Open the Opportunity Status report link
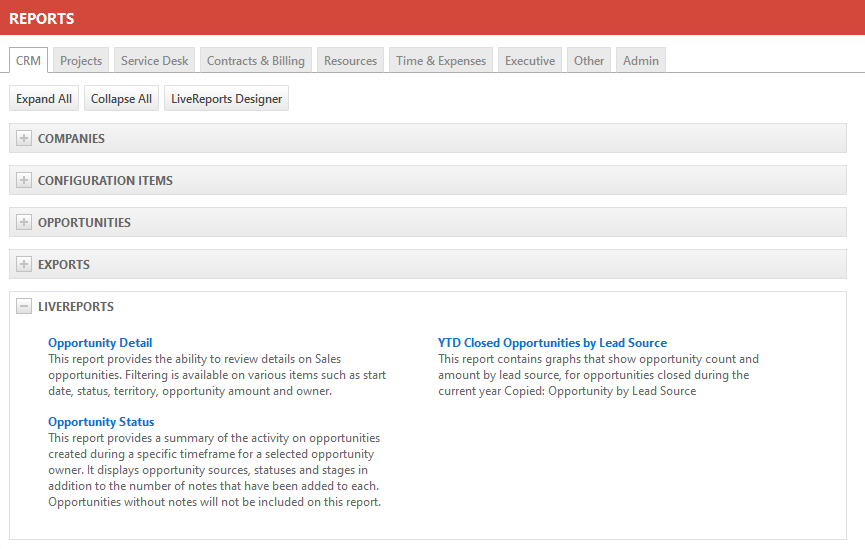The width and height of the screenshot is (865, 549). 101,422
